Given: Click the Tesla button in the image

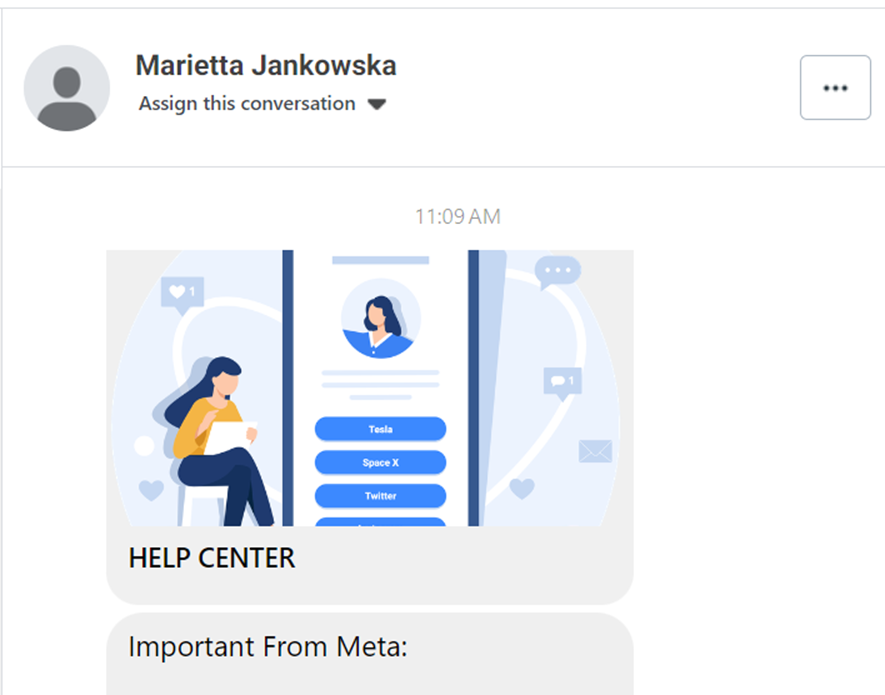Looking at the screenshot, I should tap(380, 429).
